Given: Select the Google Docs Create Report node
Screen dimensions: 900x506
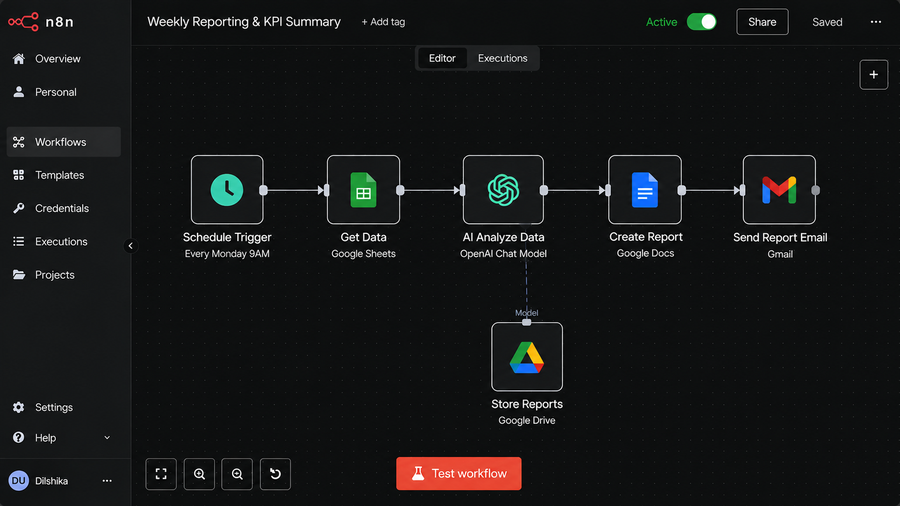Looking at the screenshot, I should coord(645,189).
